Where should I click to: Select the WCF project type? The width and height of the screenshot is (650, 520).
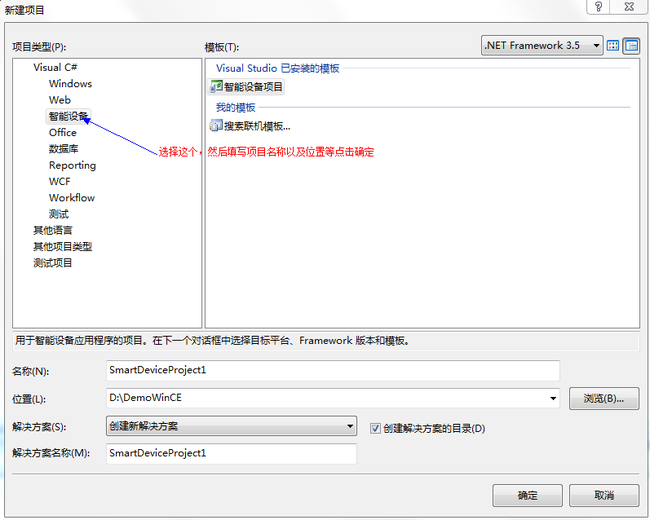(59, 182)
